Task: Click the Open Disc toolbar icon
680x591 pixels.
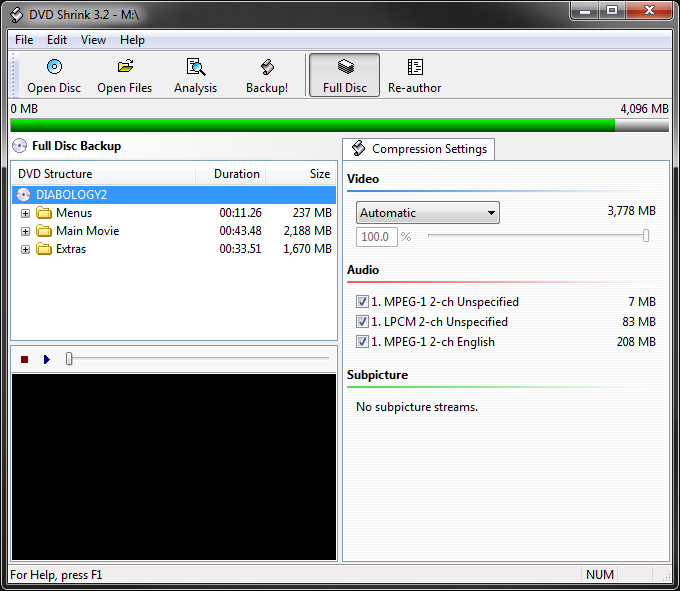Action: [x=54, y=66]
